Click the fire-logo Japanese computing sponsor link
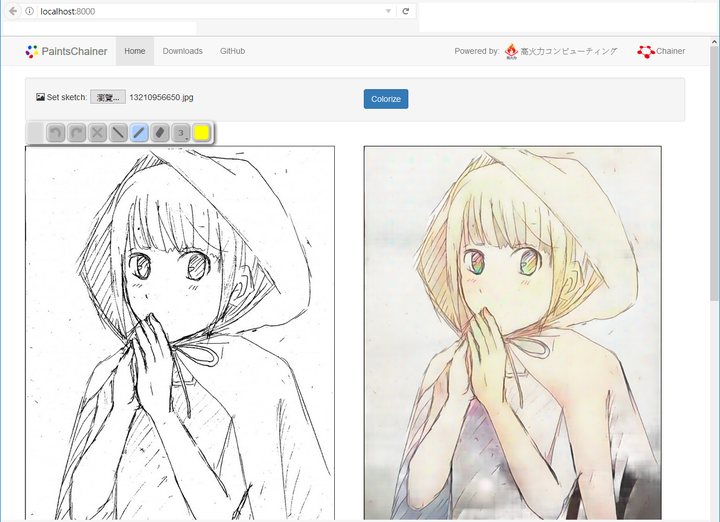This screenshot has height=522, width=720. [x=561, y=51]
